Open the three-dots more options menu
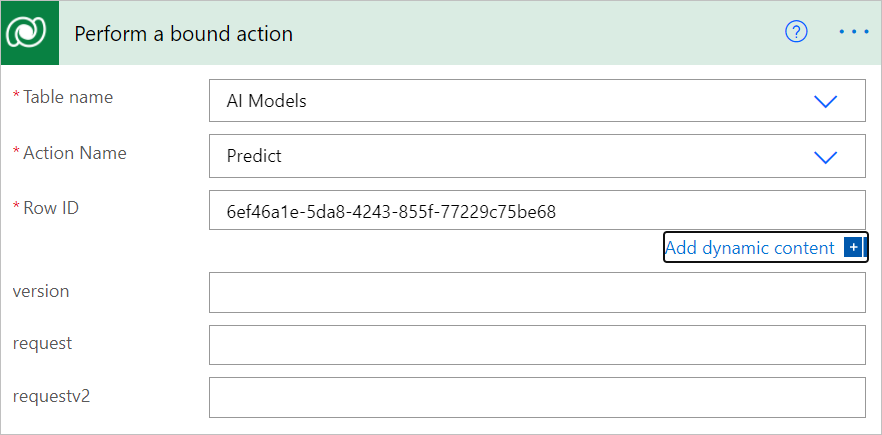The height and width of the screenshot is (435, 882). (854, 32)
